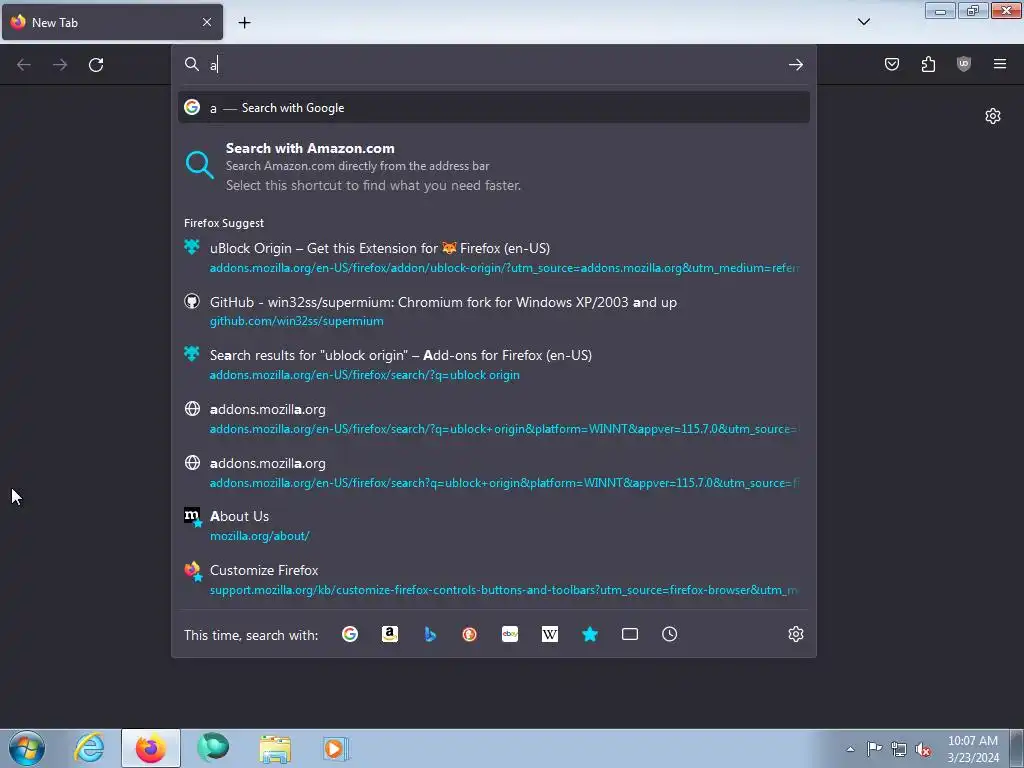Open 'Search results for ublock origin' suggestion

494,364
